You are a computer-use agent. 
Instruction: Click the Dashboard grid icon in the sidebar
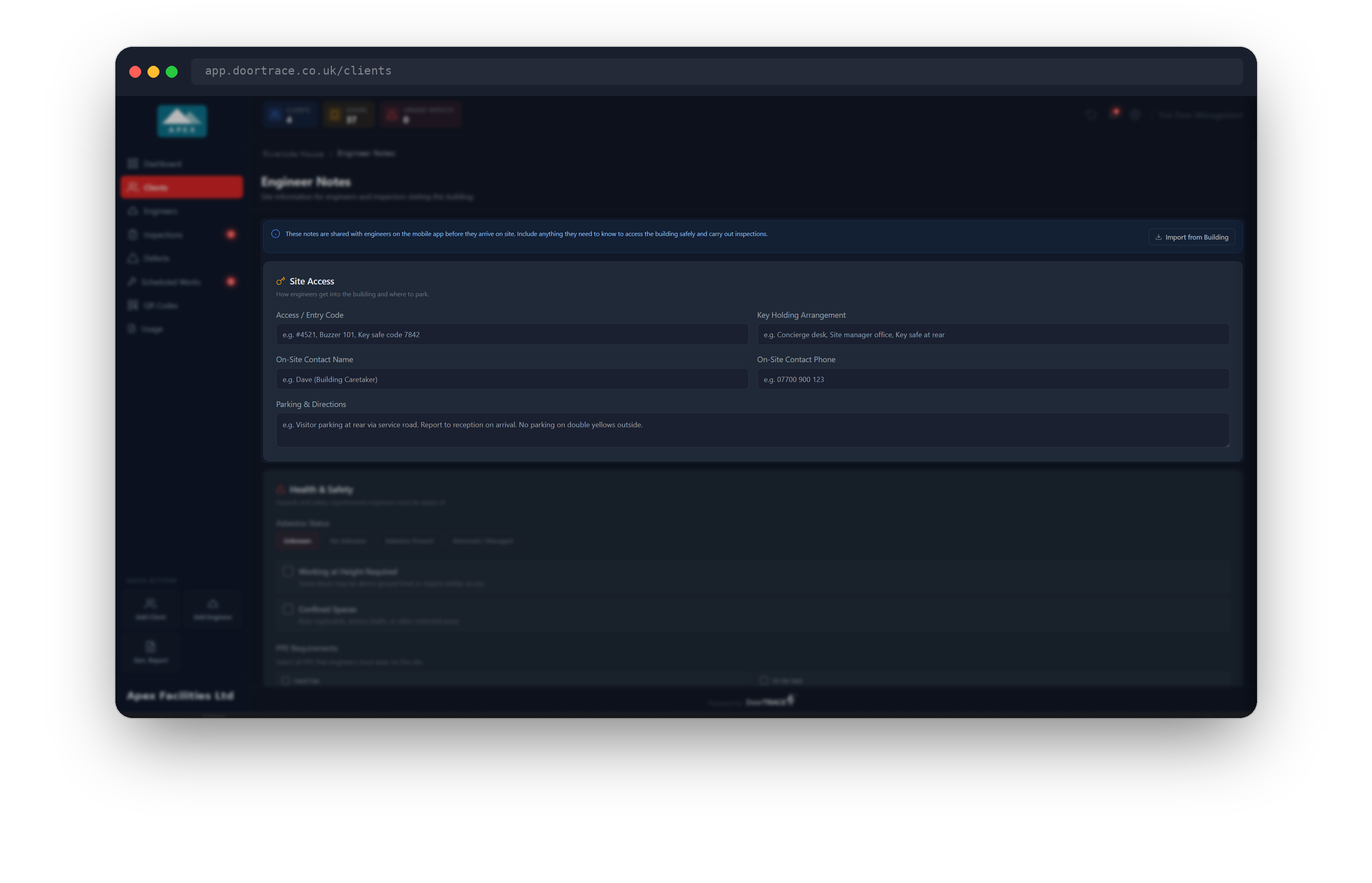(133, 164)
